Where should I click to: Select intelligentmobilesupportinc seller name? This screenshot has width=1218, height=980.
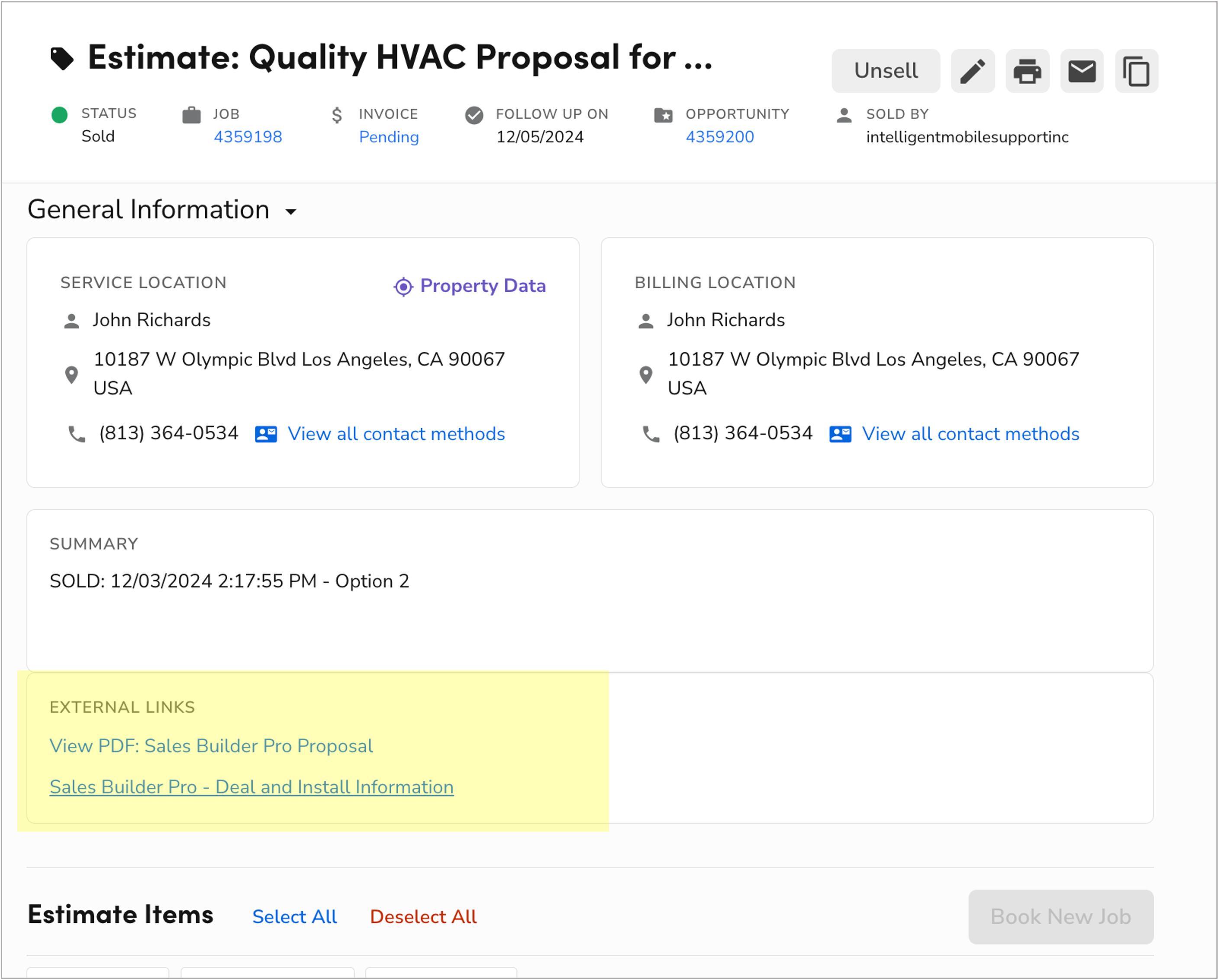click(x=967, y=137)
